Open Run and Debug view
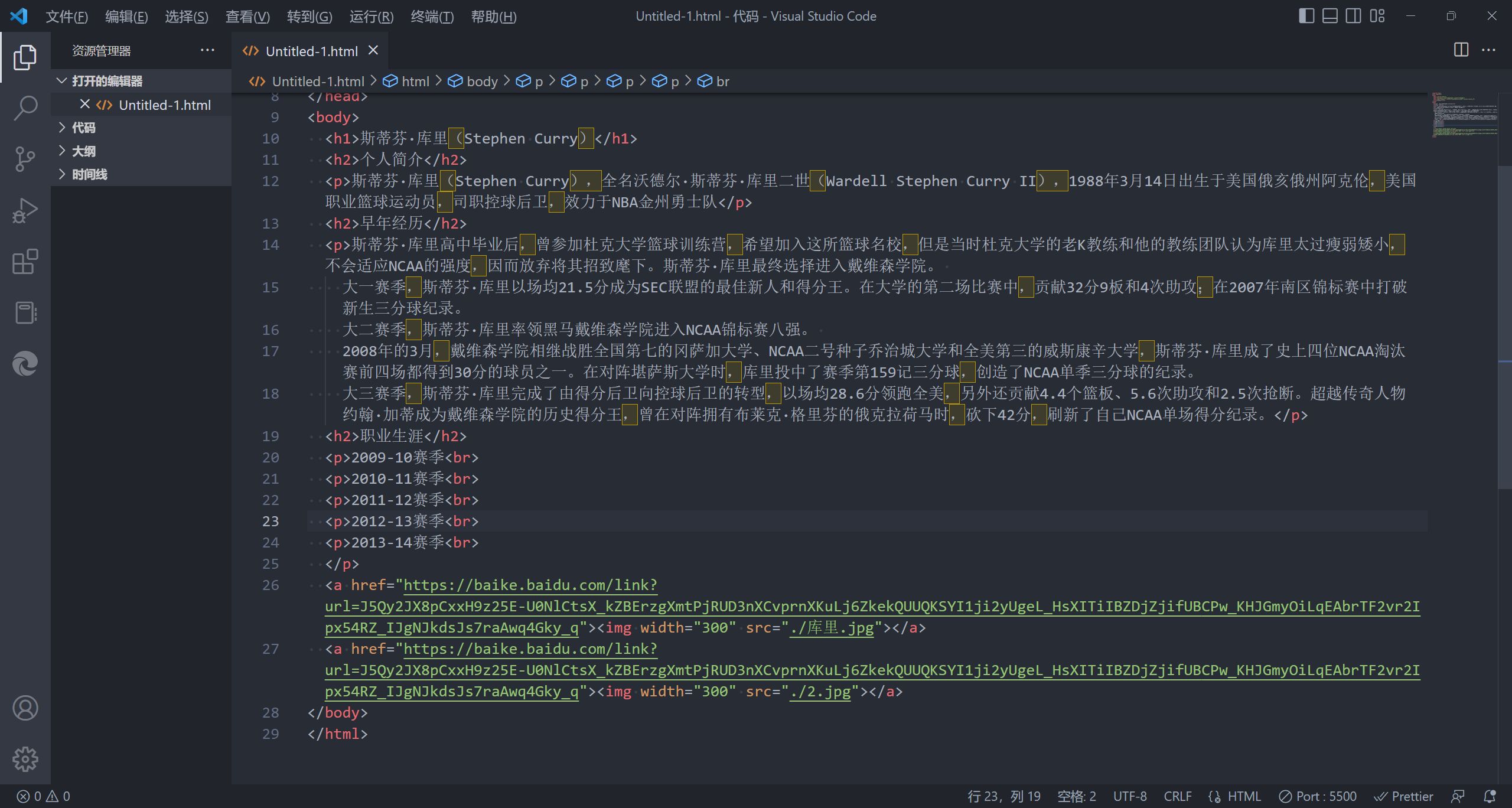 (x=25, y=210)
